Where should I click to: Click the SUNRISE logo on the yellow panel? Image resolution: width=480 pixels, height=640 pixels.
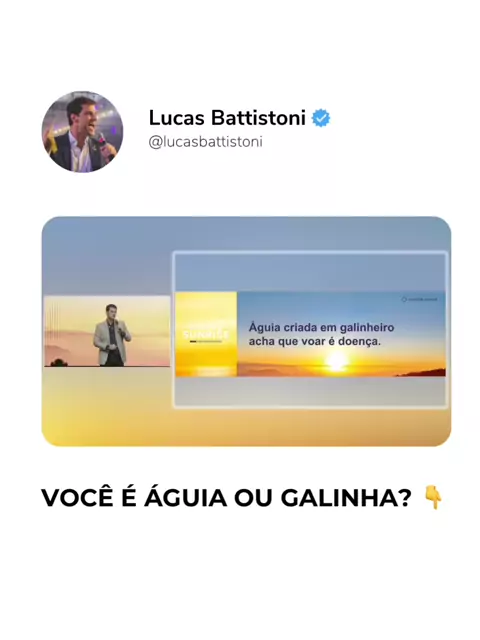point(206,335)
